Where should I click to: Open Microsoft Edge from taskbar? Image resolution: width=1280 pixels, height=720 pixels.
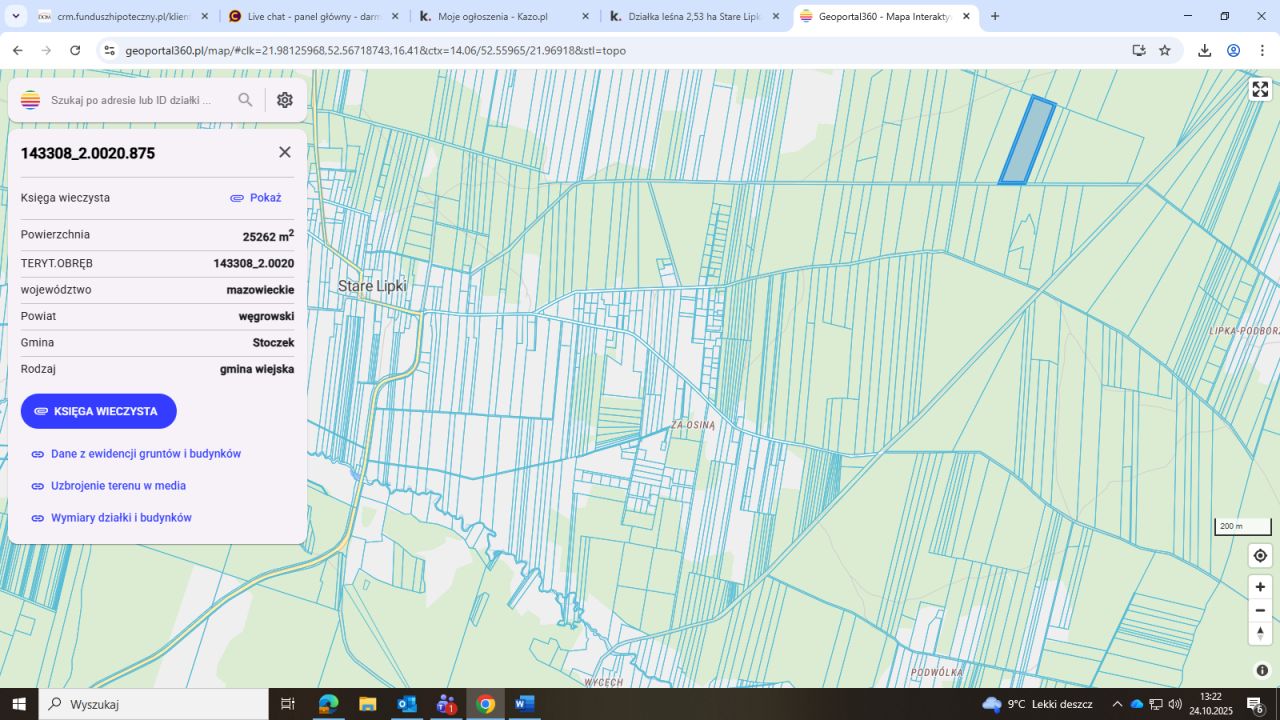pyautogui.click(x=328, y=704)
